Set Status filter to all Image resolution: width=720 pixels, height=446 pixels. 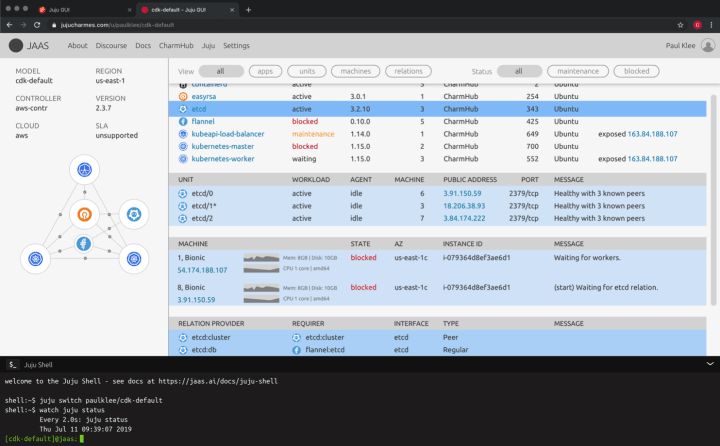pyautogui.click(x=519, y=71)
